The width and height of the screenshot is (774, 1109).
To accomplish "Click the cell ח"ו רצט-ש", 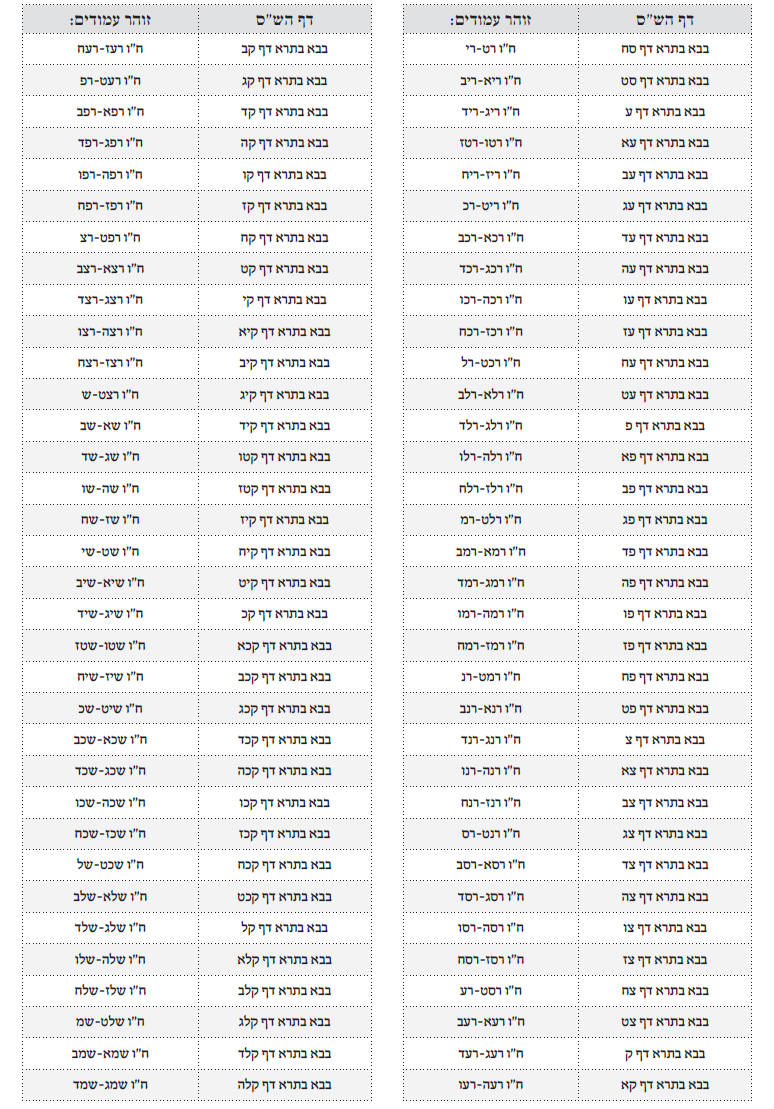I will (x=110, y=395).
